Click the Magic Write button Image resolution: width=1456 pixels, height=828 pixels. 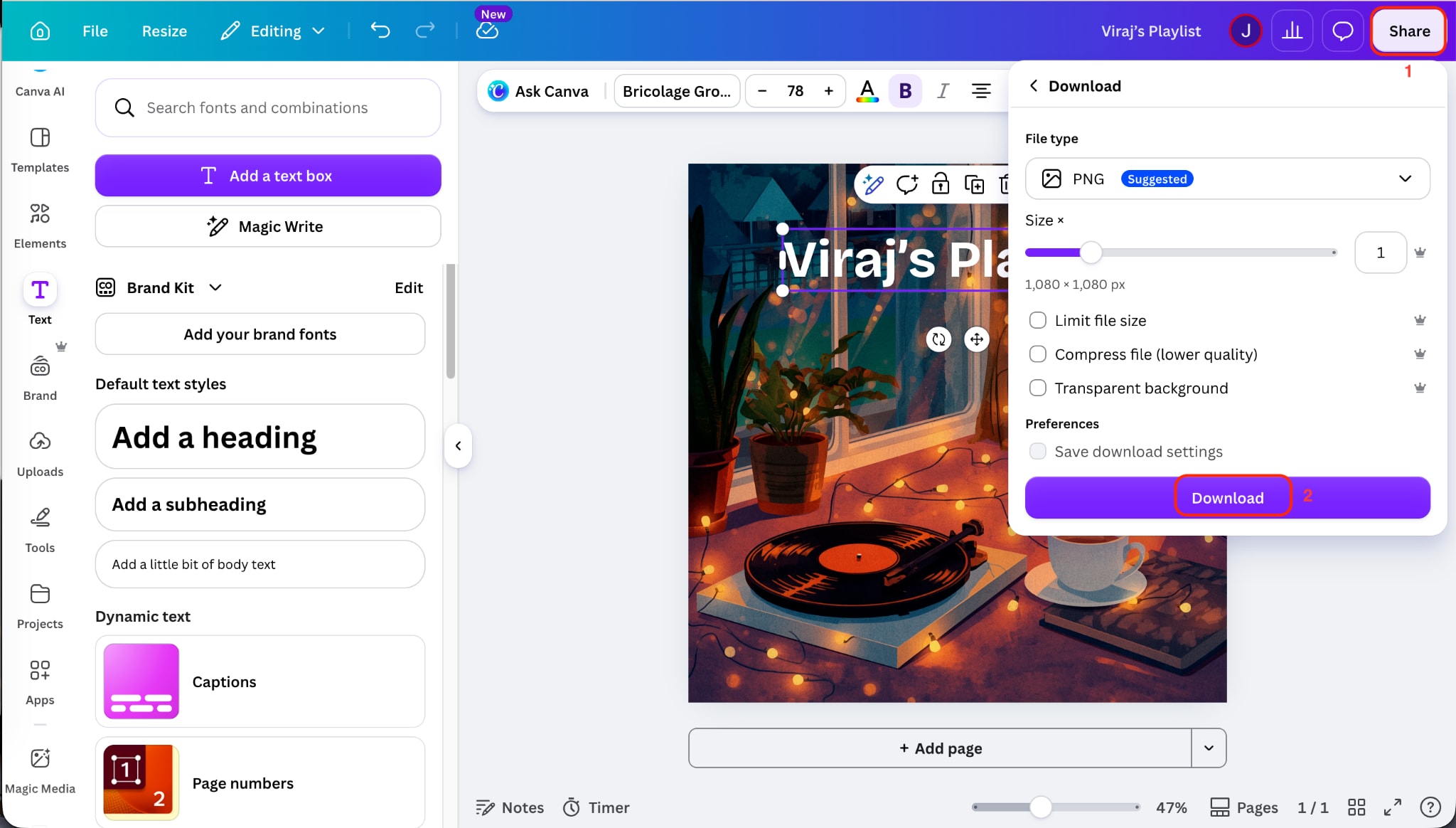pyautogui.click(x=268, y=226)
